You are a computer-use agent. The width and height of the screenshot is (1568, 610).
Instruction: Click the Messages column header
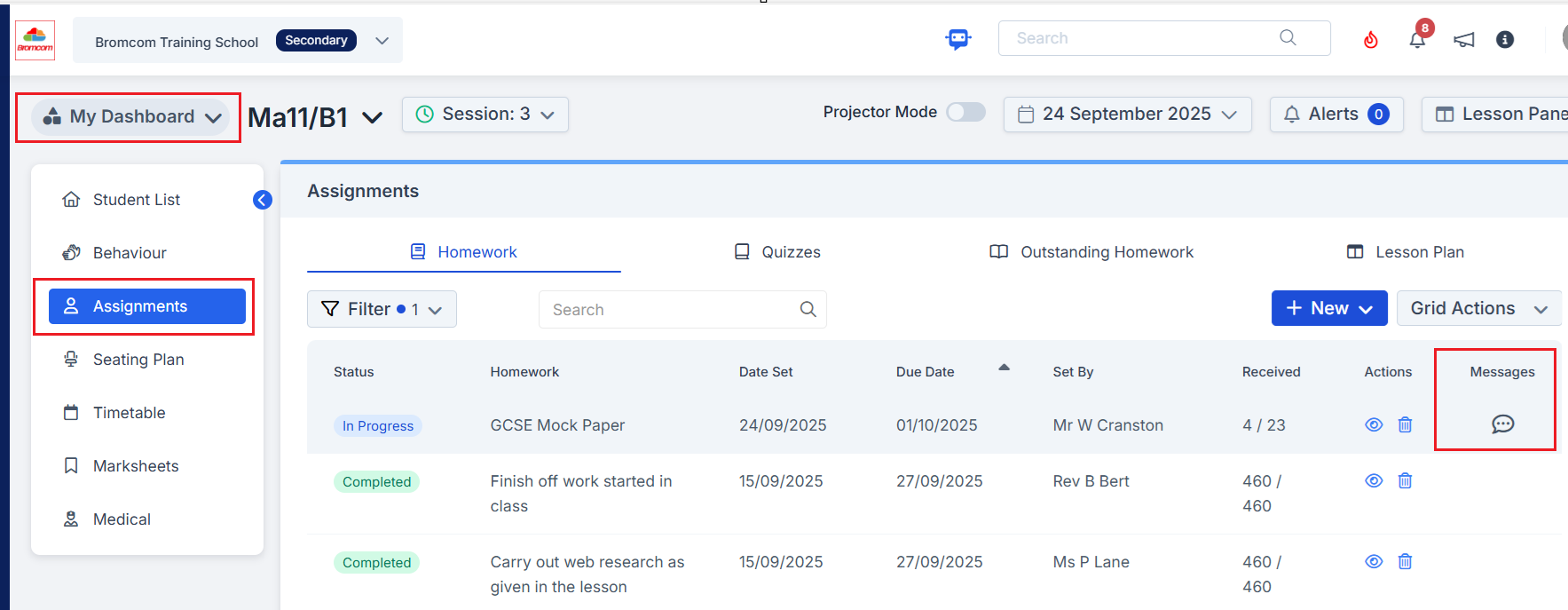pyautogui.click(x=1502, y=372)
